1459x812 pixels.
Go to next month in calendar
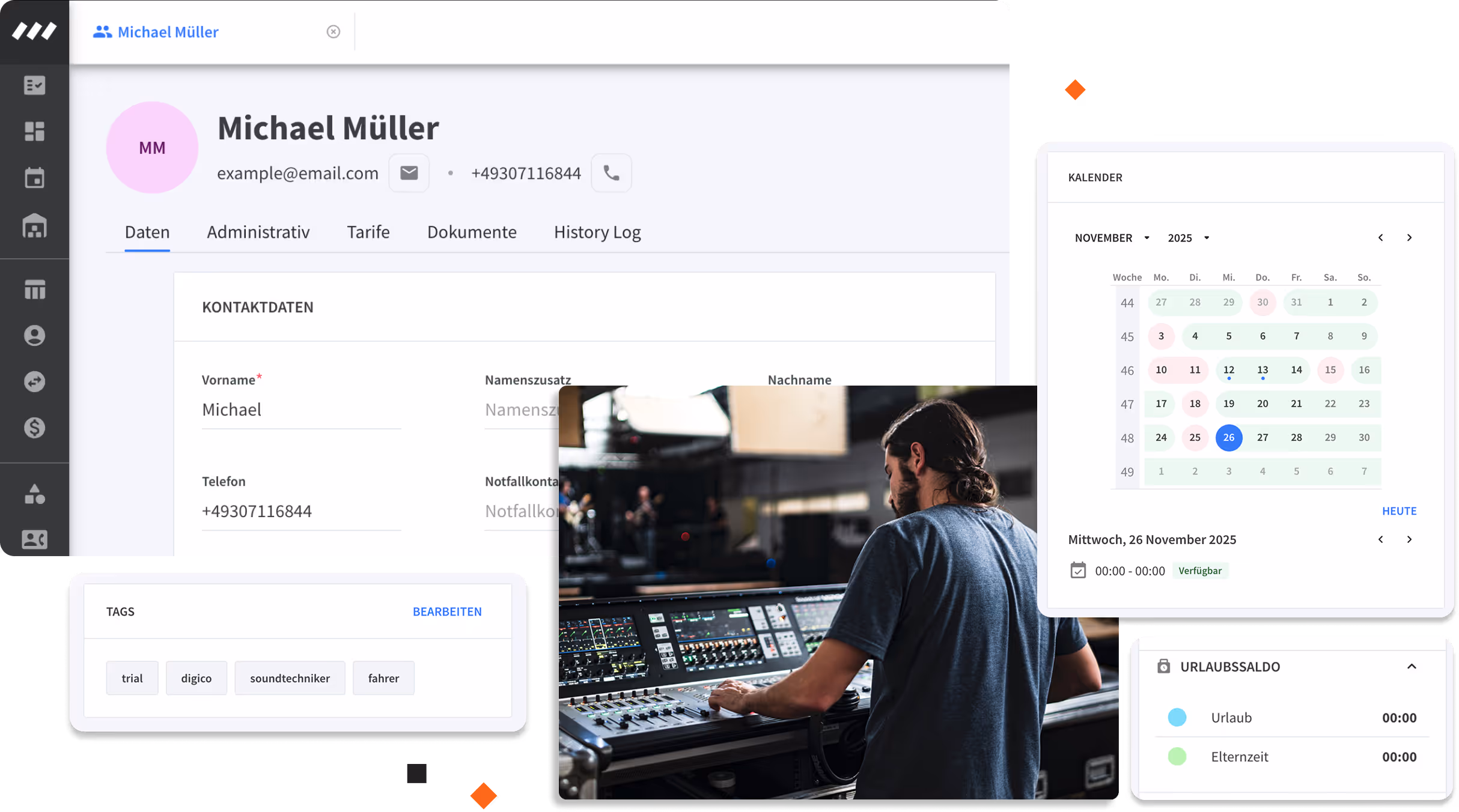[x=1409, y=238]
